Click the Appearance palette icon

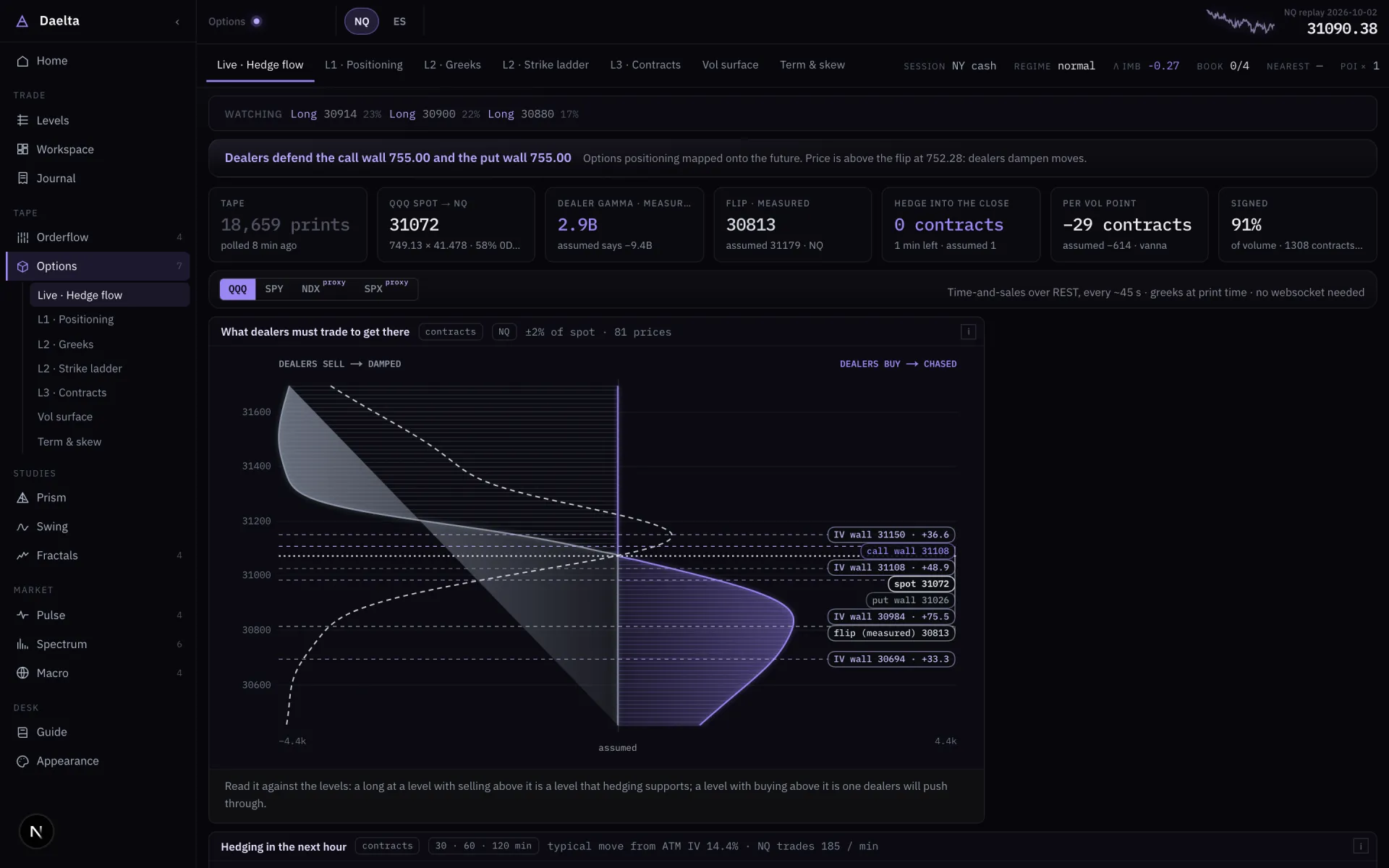[x=22, y=761]
